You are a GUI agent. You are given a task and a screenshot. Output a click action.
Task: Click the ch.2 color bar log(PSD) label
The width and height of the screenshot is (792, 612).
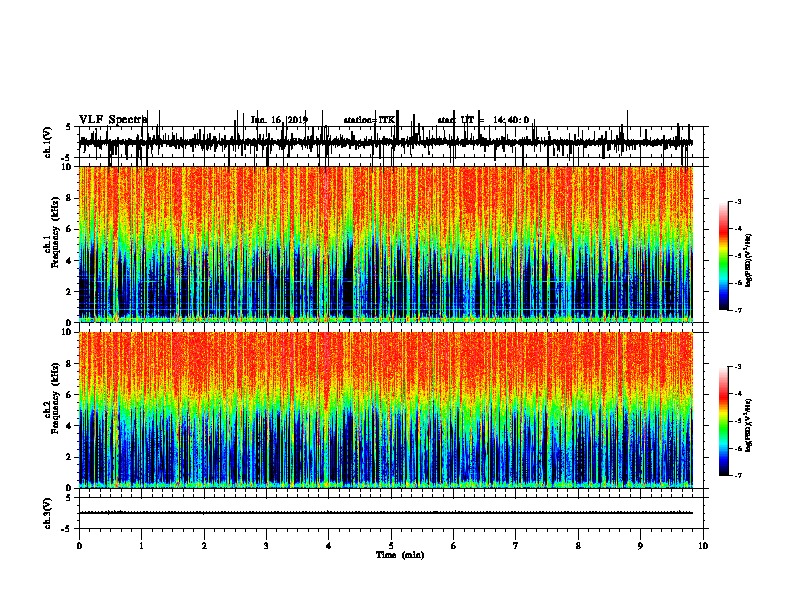coord(749,425)
